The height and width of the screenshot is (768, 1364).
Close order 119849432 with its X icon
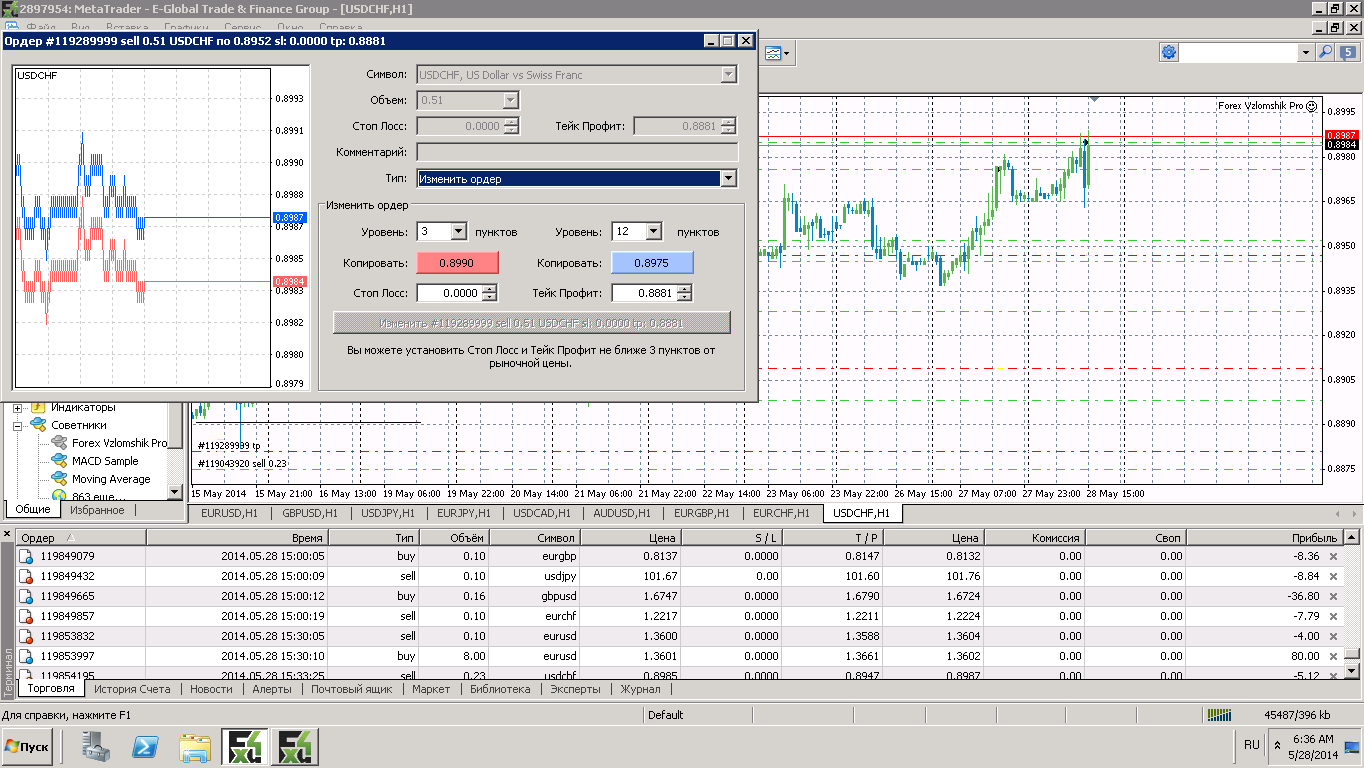1333,576
